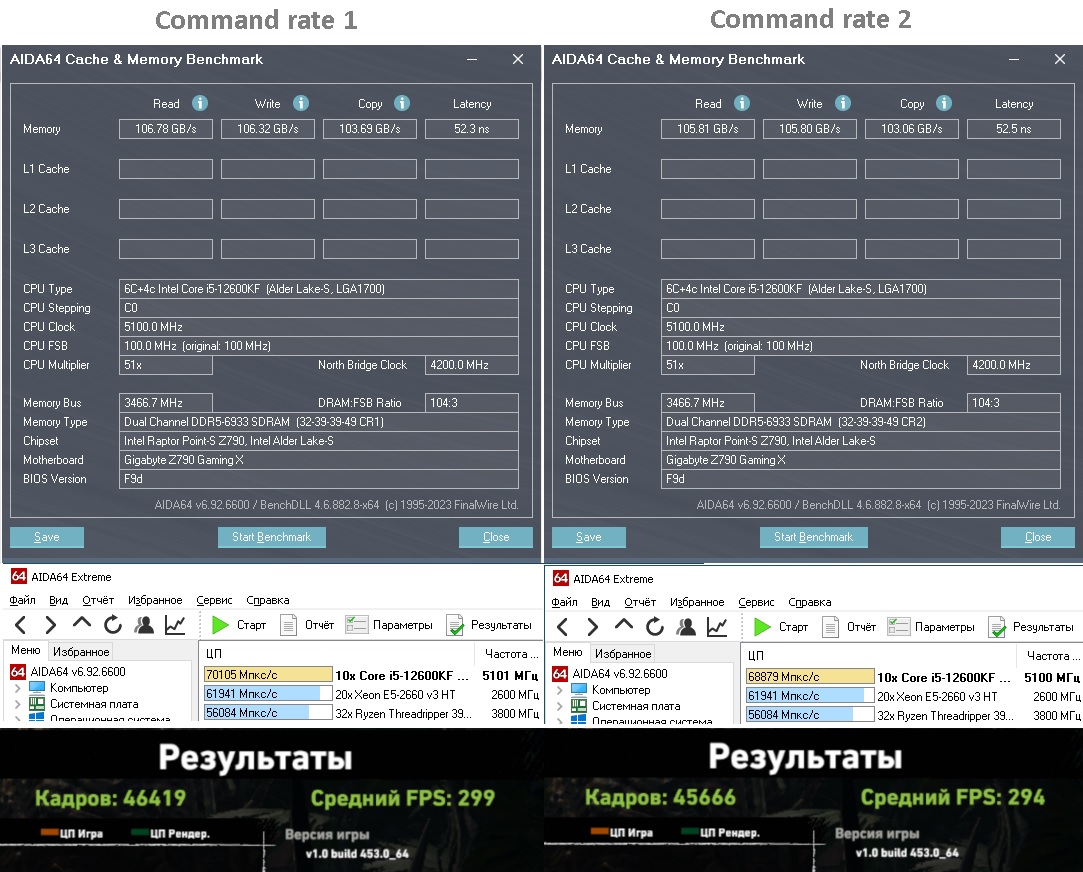
Task: Open graph icon in right AIDA64 Extreme toolbar
Action: [717, 627]
